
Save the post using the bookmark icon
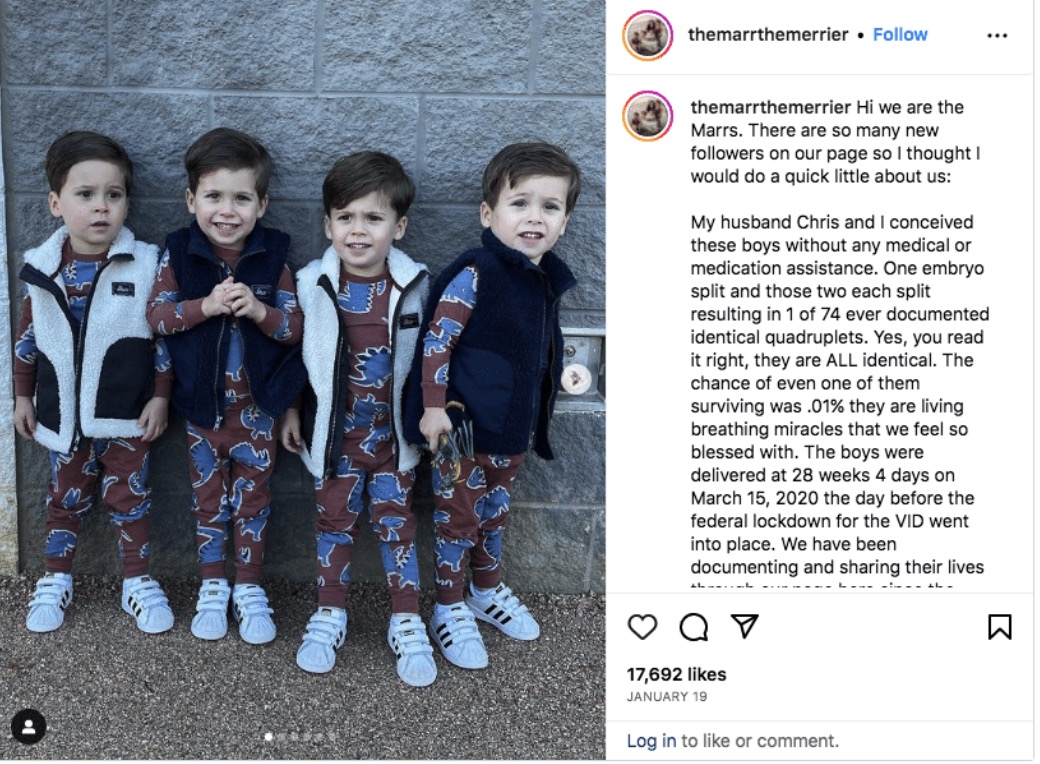(x=1000, y=627)
